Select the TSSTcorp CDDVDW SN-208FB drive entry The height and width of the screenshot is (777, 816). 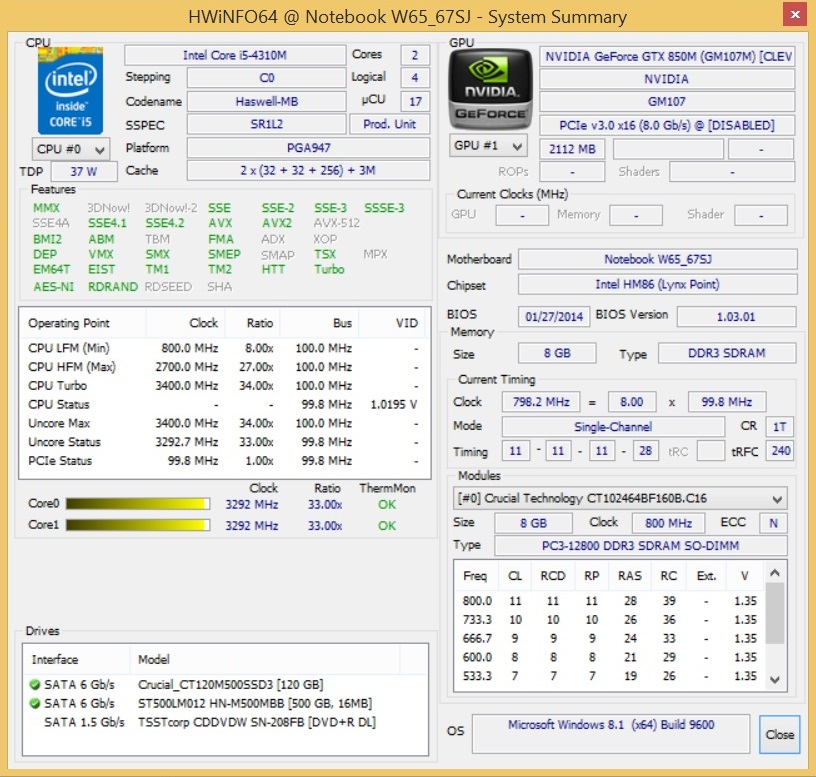(x=225, y=722)
